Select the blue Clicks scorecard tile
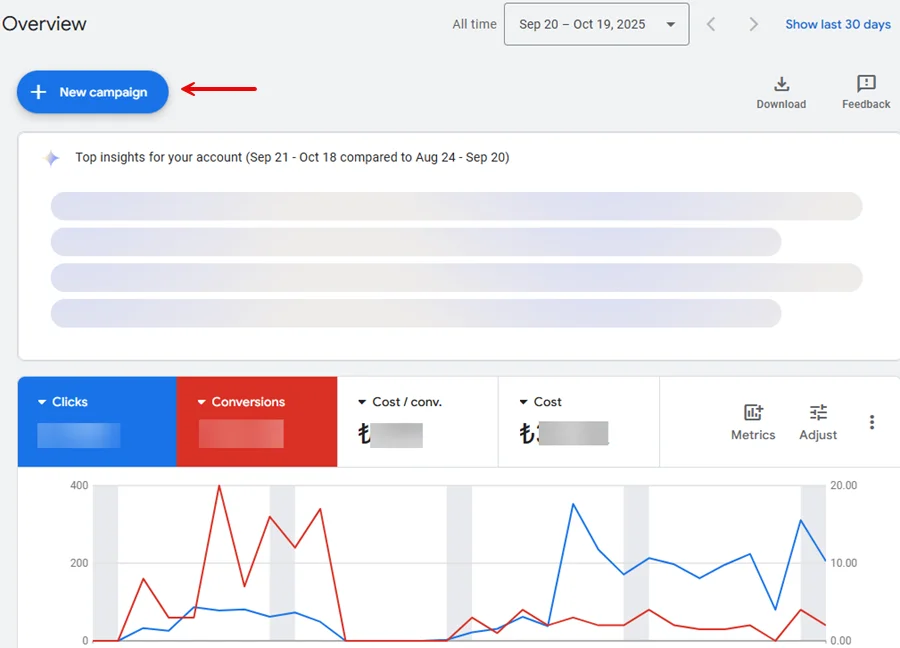 (x=96, y=422)
